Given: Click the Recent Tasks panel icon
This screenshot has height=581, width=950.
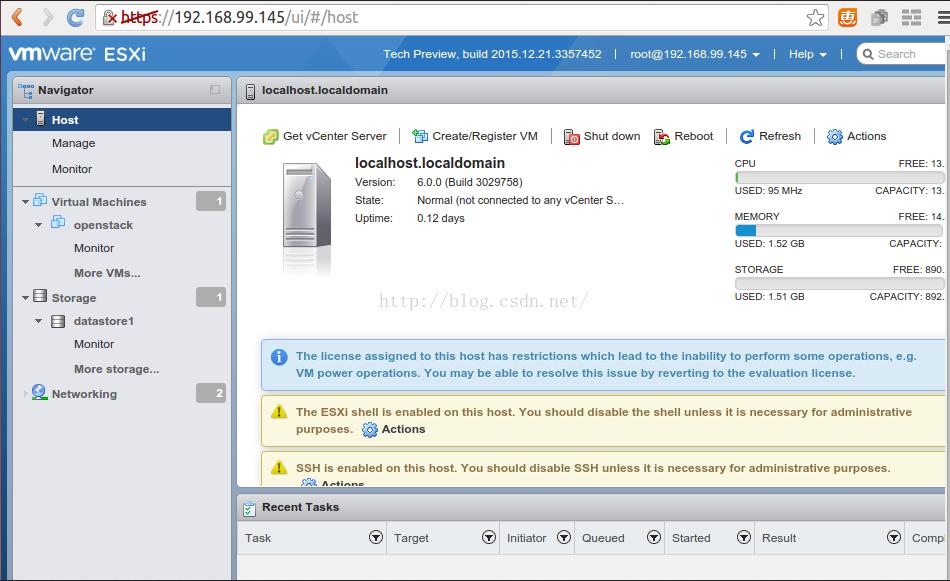Looking at the screenshot, I should pyautogui.click(x=249, y=509).
